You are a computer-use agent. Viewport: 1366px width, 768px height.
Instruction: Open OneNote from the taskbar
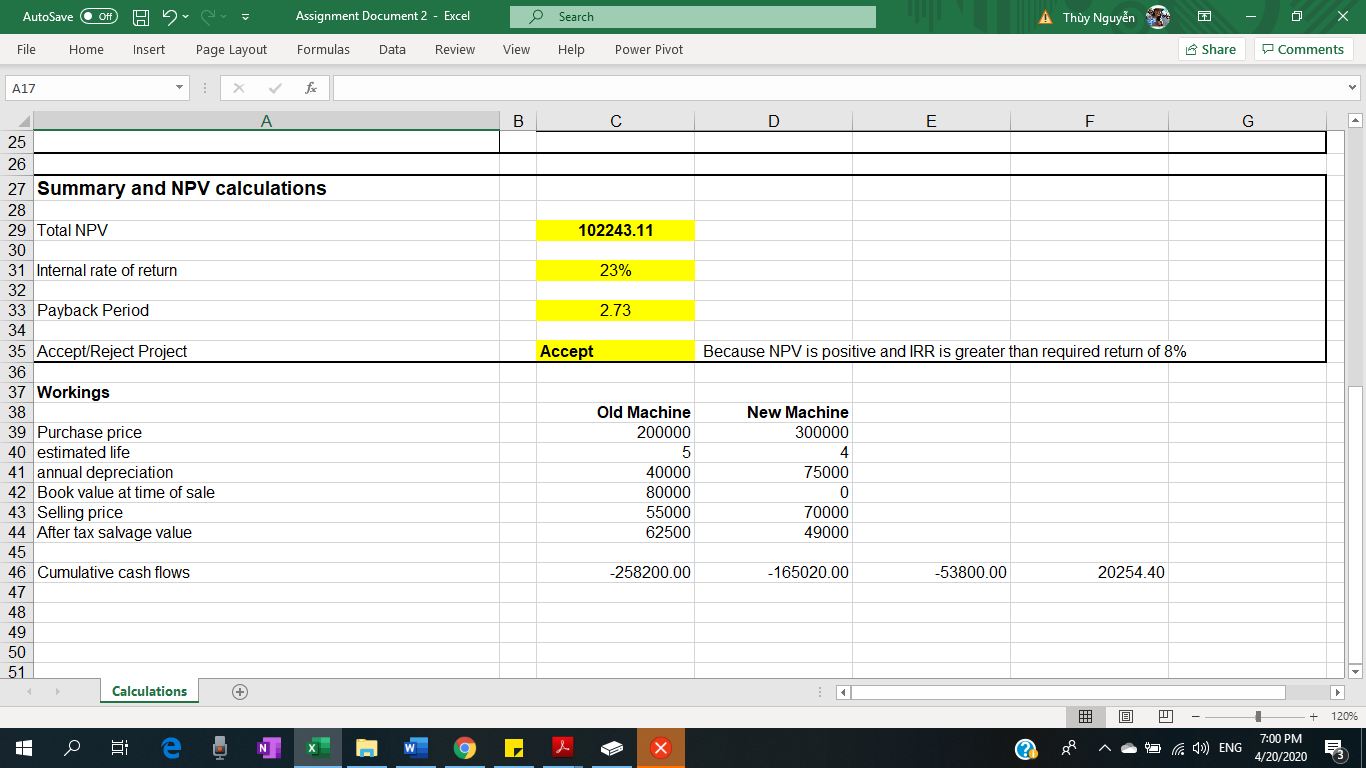point(268,748)
